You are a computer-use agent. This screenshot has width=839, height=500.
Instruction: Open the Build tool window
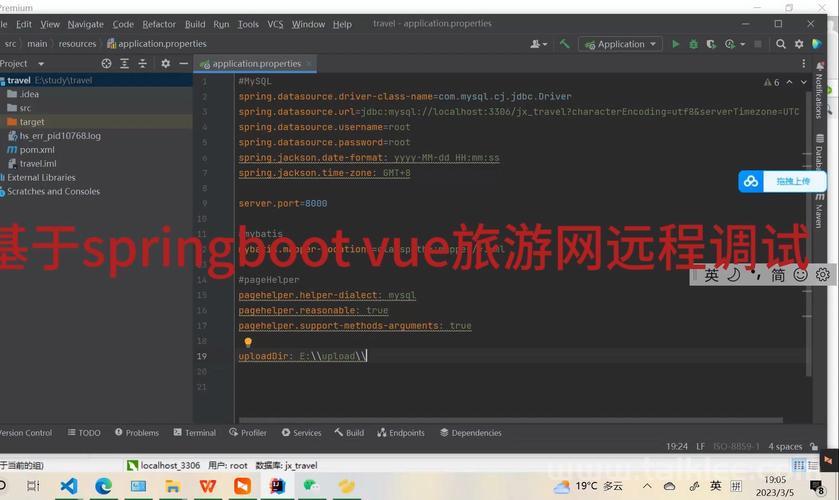pyautogui.click(x=349, y=433)
